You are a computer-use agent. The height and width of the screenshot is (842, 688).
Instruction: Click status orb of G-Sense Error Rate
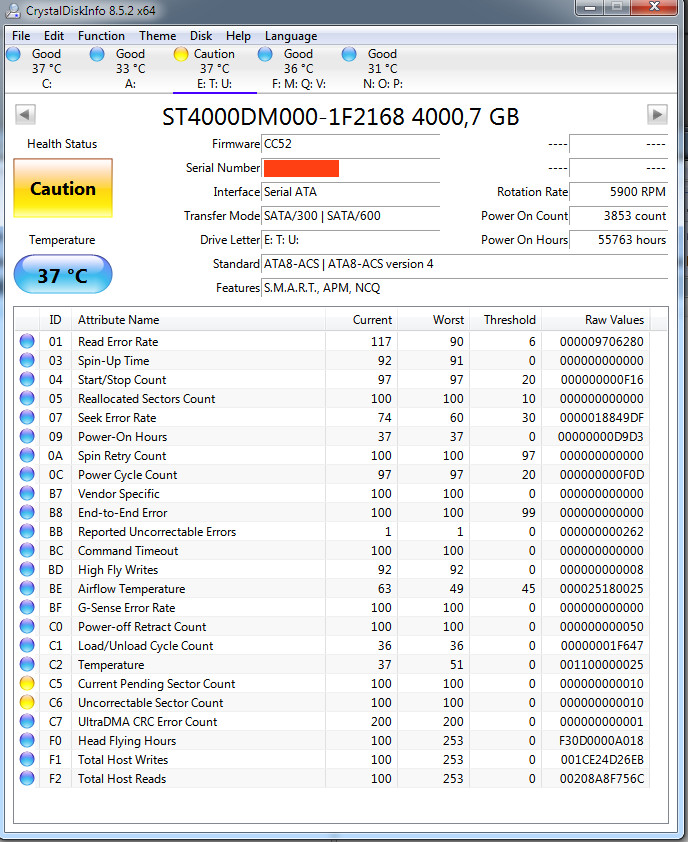point(27,607)
